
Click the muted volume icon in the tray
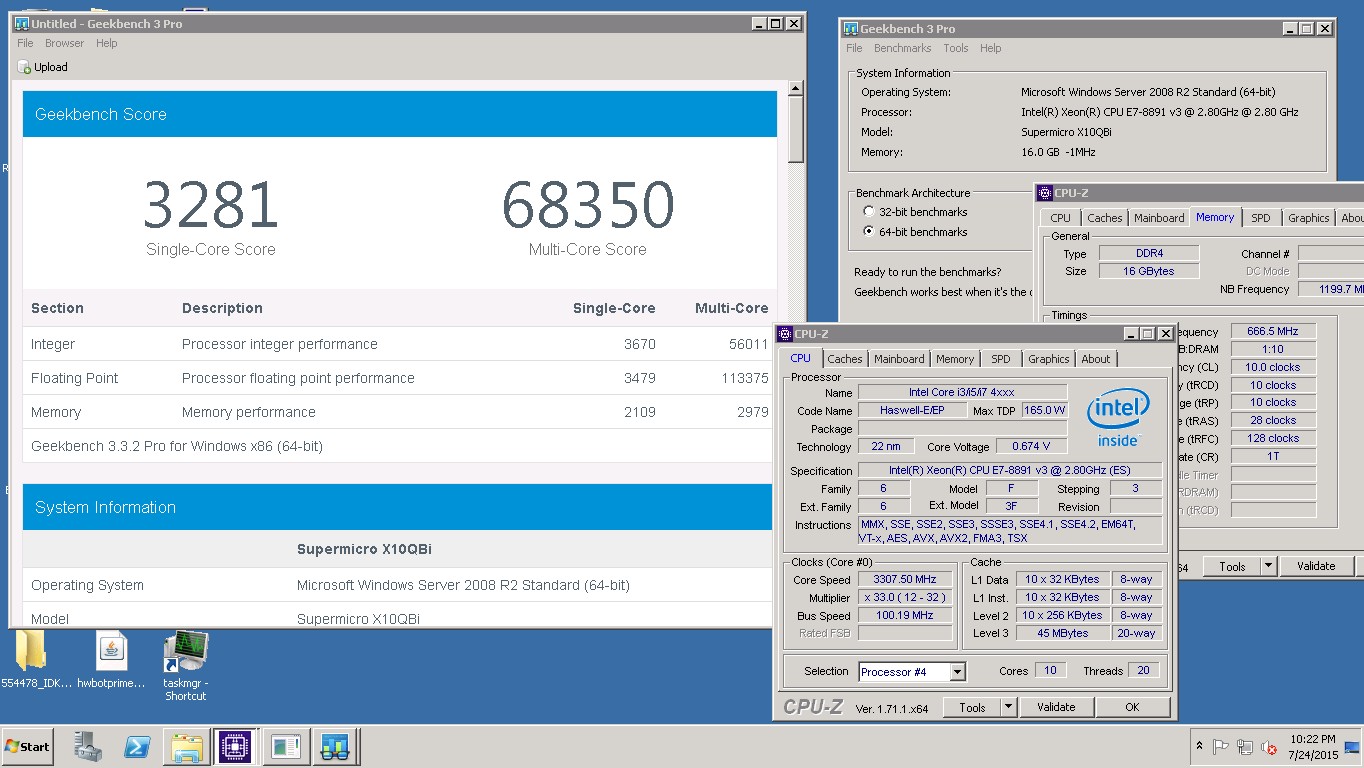point(1269,747)
